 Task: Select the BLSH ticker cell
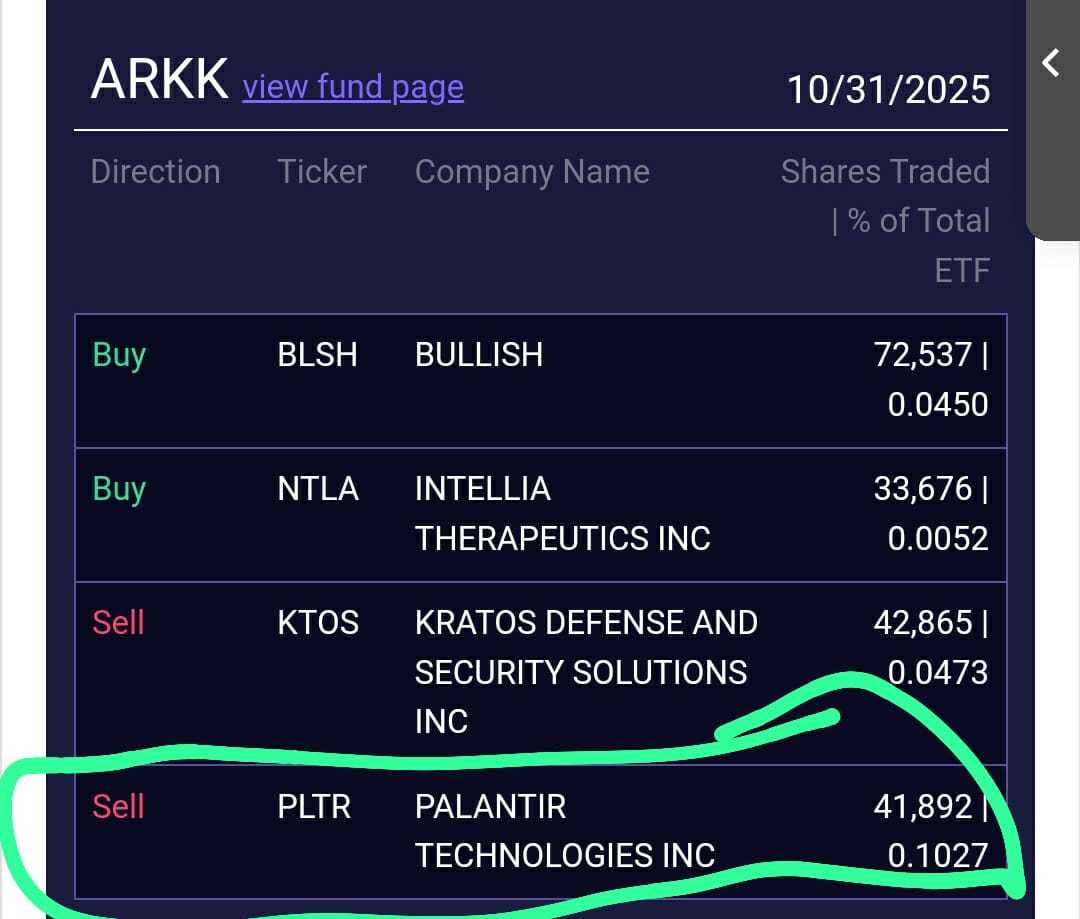click(x=318, y=355)
